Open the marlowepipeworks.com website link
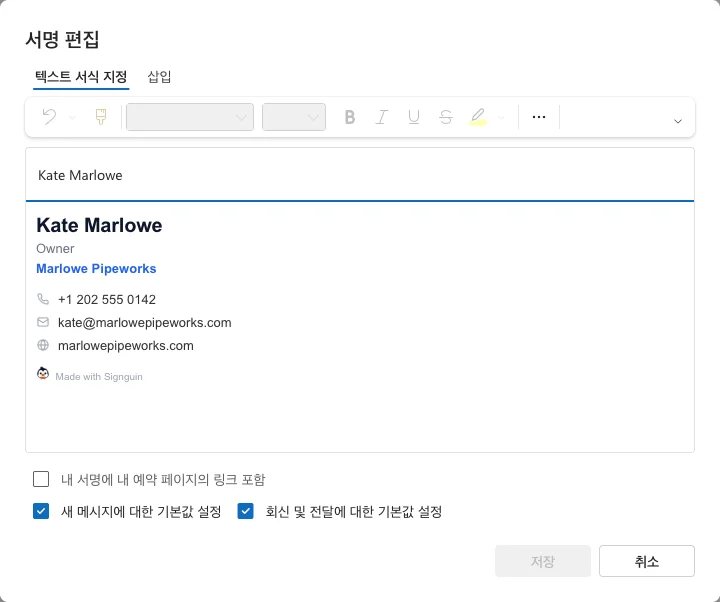This screenshot has height=602, width=720. click(126, 345)
